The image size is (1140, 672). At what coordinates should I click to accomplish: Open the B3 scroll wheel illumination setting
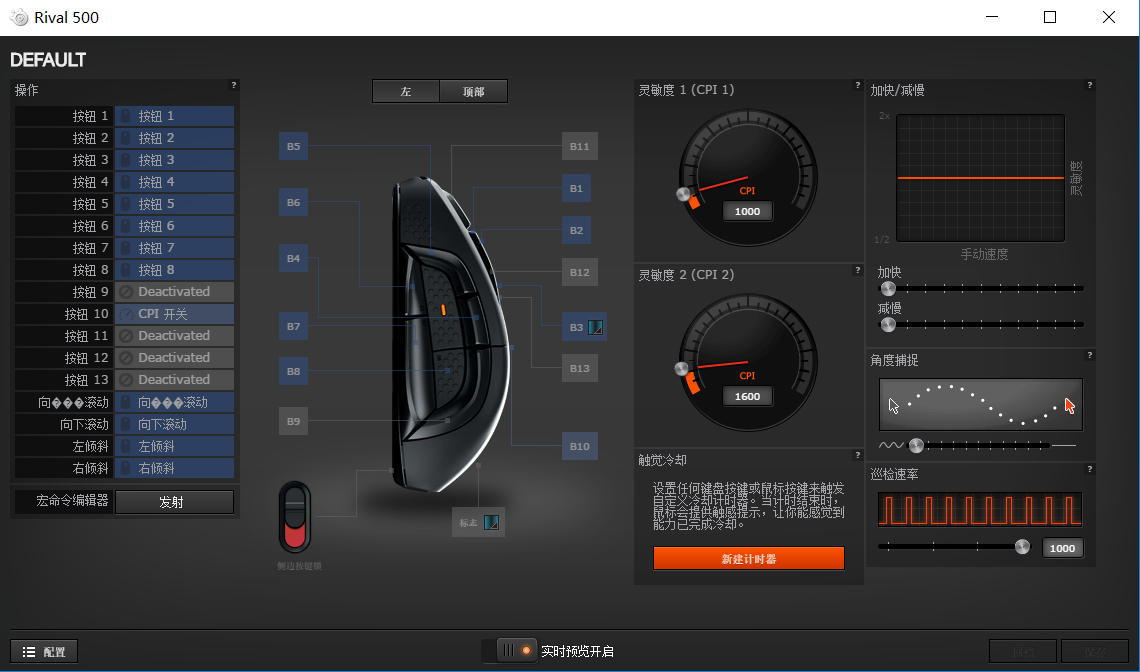(x=595, y=327)
